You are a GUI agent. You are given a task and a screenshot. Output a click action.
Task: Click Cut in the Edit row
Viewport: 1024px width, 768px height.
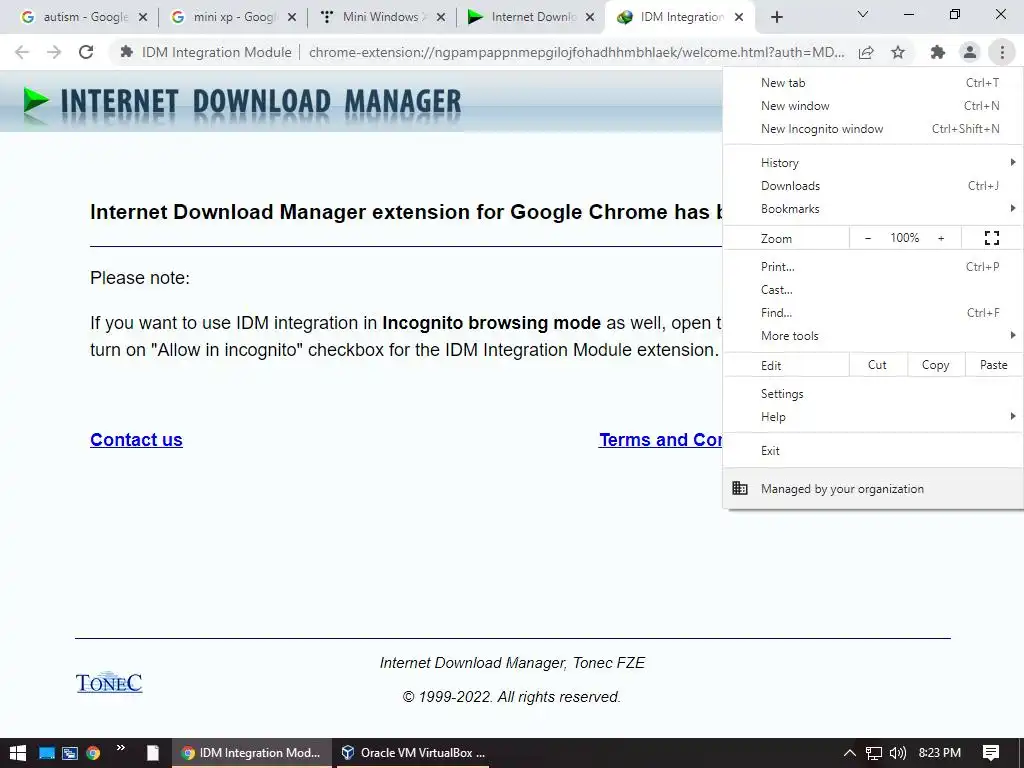click(878, 365)
